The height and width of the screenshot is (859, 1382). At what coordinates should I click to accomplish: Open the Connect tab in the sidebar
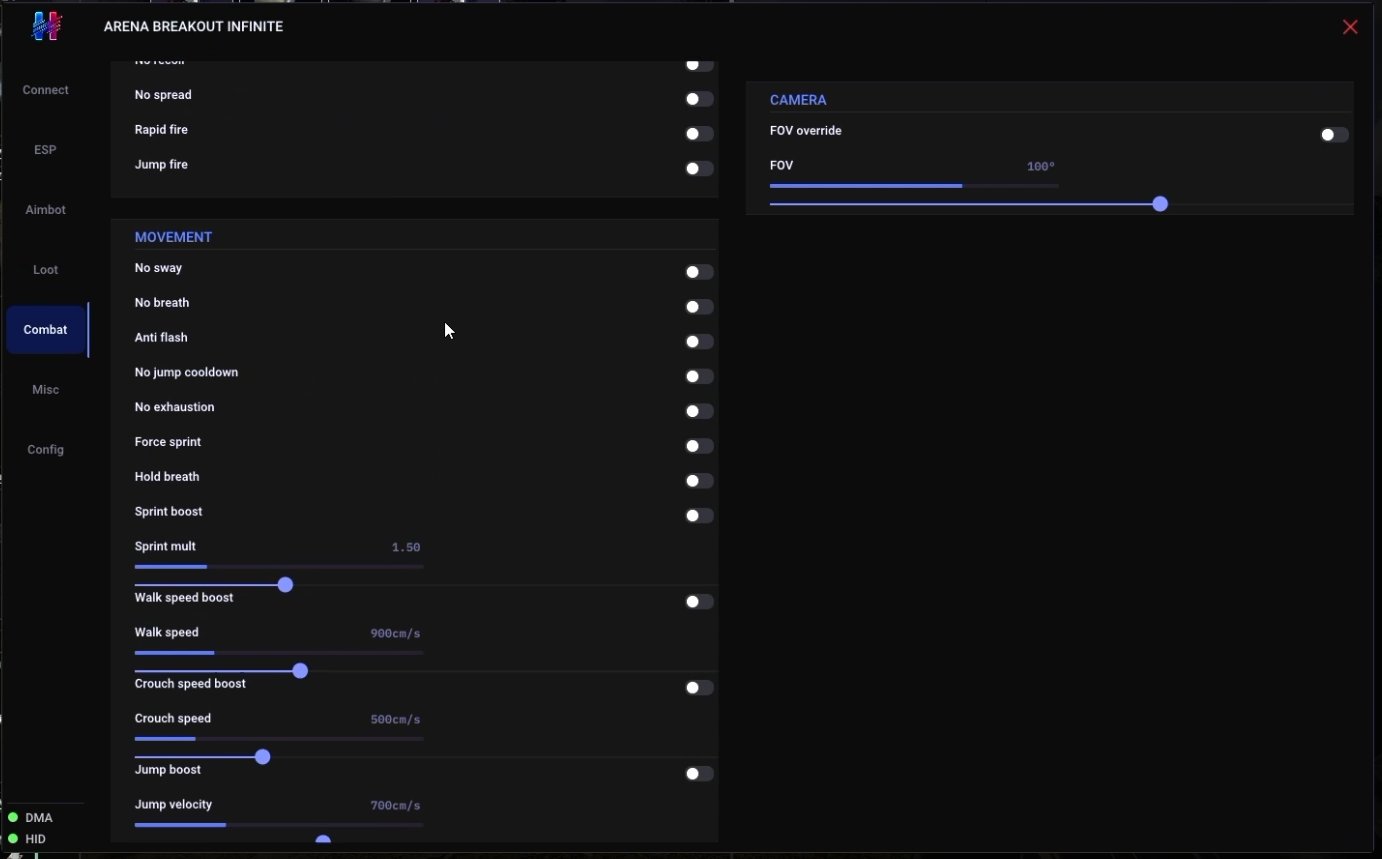(46, 90)
